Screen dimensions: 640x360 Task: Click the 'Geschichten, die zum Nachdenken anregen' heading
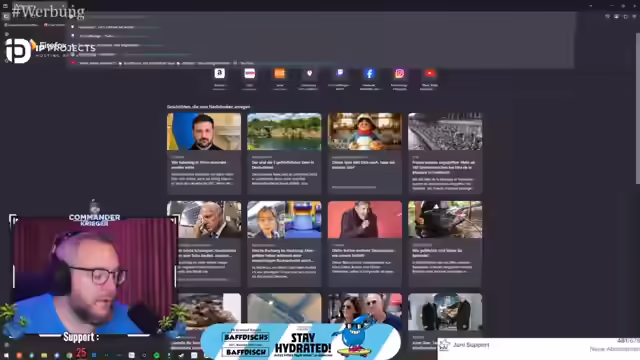(209, 107)
